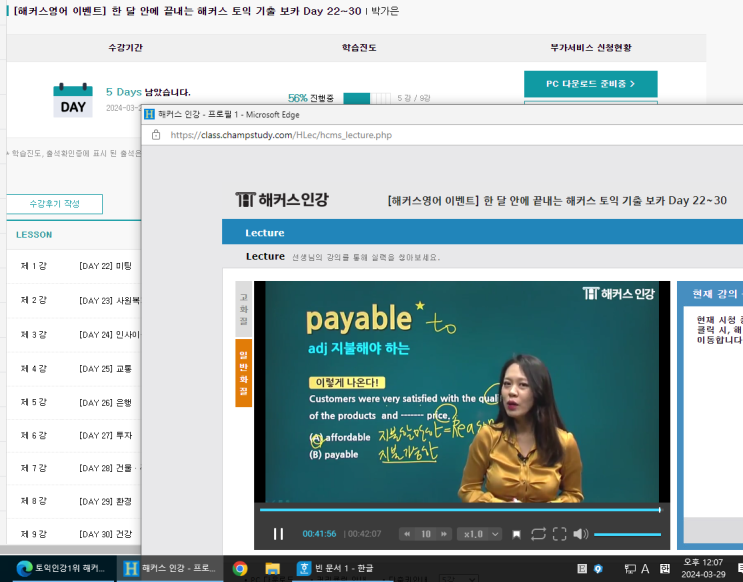Viewport: 743px width, 582px height.
Task: Click the 현재 강의 panel header
Action: [x=710, y=294]
